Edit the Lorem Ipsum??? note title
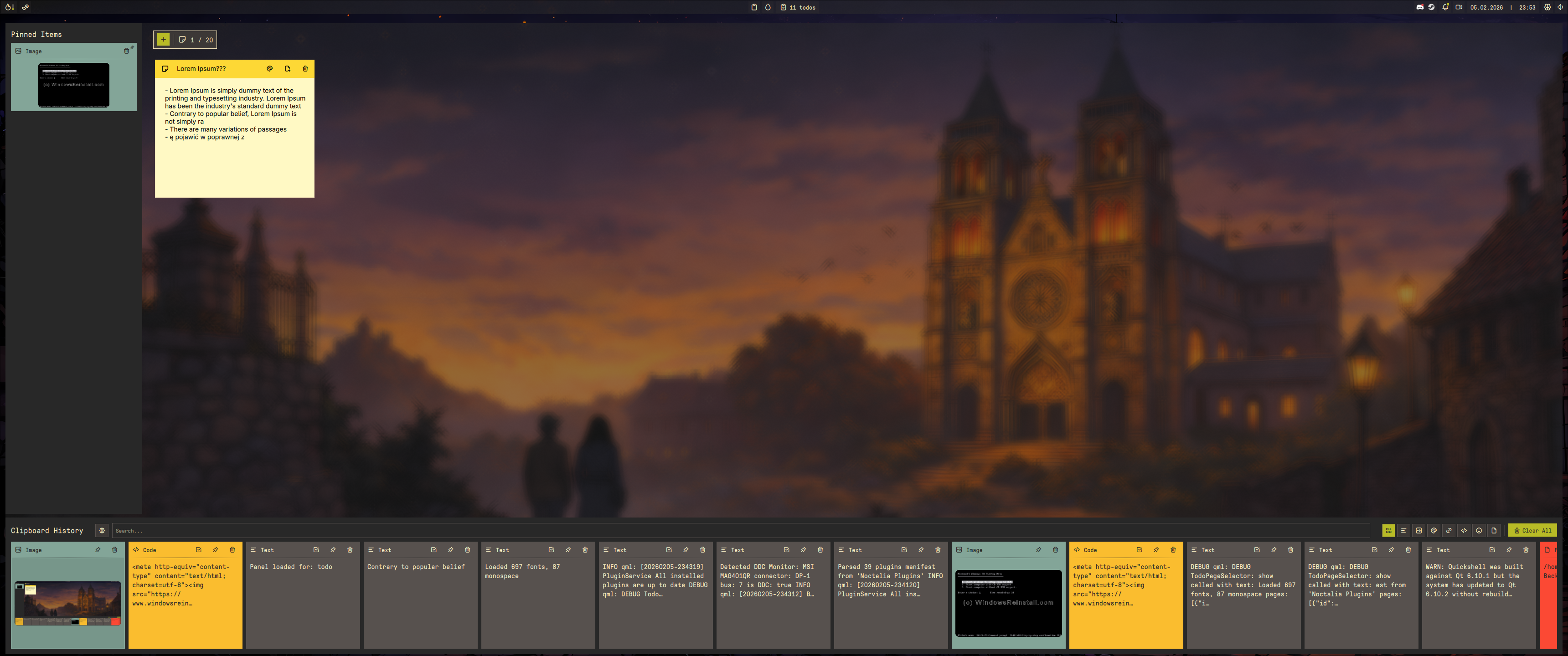Image resolution: width=1568 pixels, height=656 pixels. pyautogui.click(x=201, y=69)
